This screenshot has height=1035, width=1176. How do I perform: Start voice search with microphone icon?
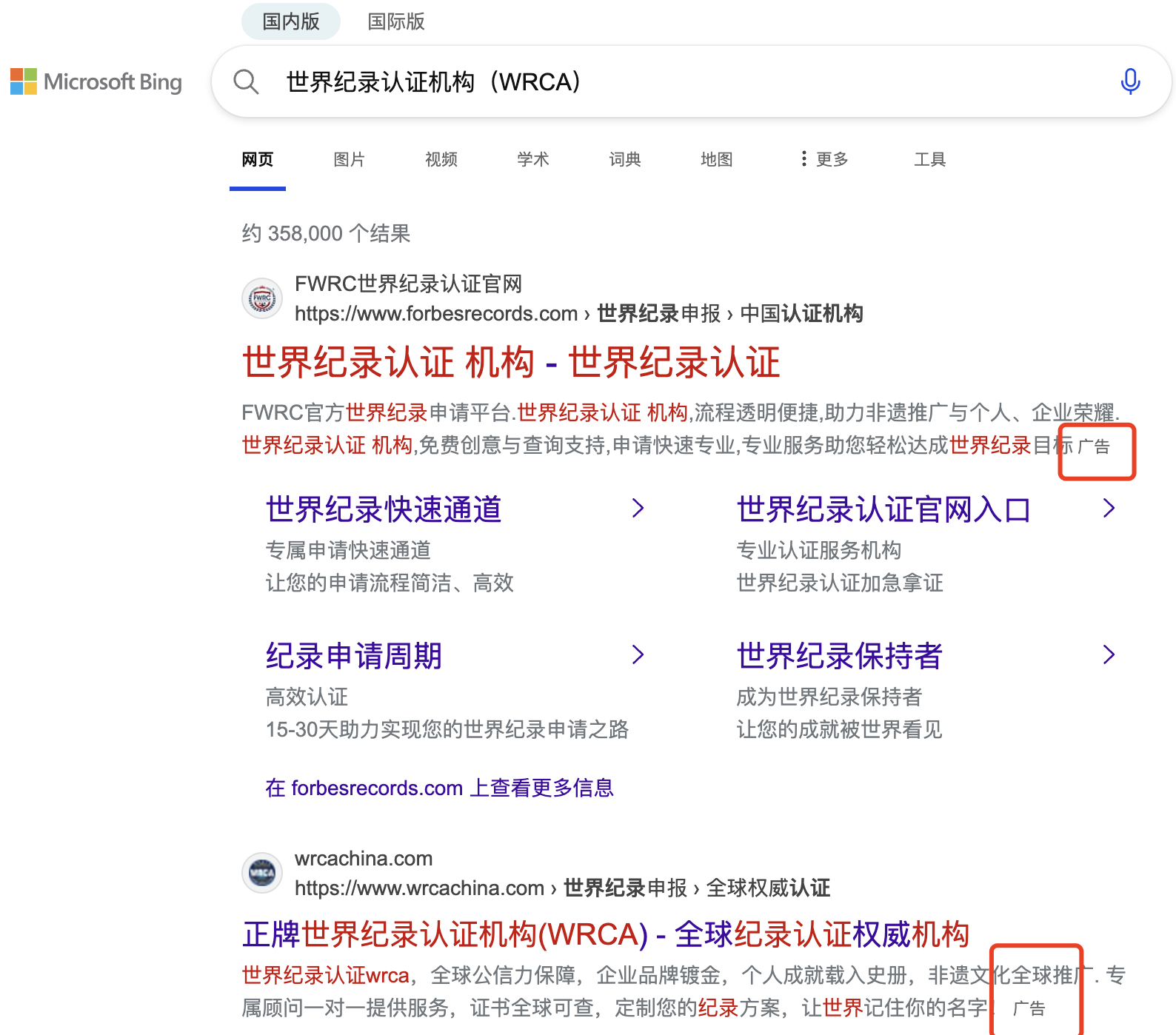[x=1130, y=81]
